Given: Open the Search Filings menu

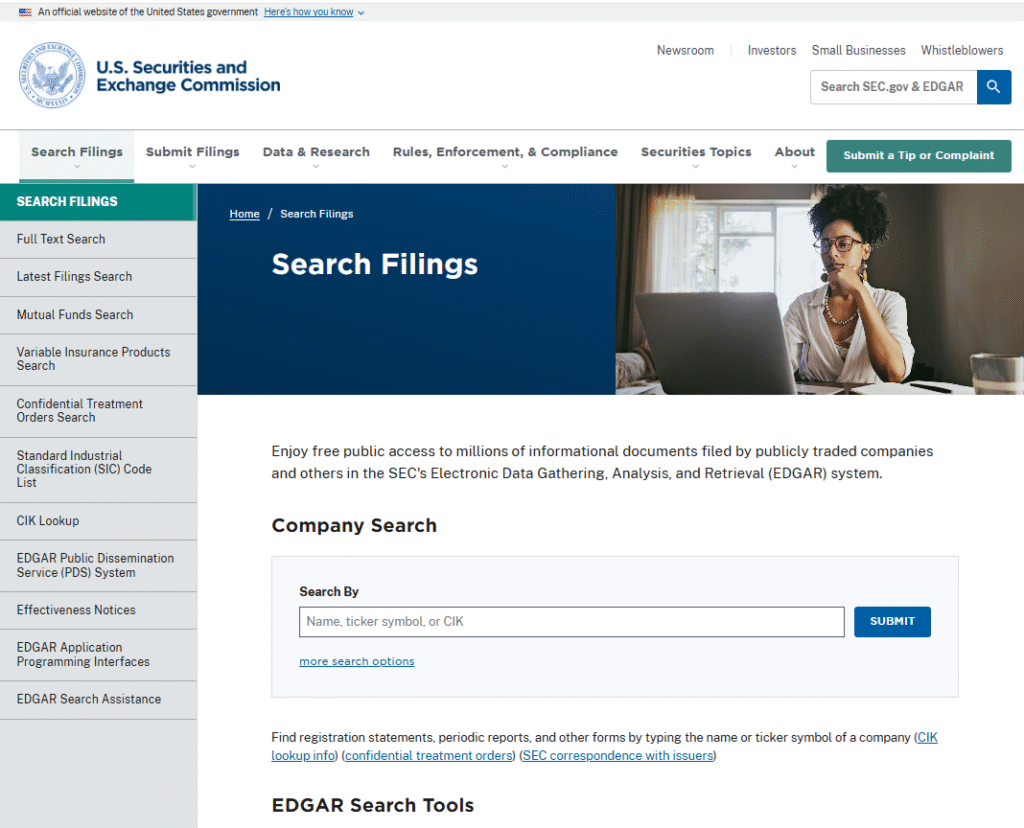Looking at the screenshot, I should click(77, 156).
